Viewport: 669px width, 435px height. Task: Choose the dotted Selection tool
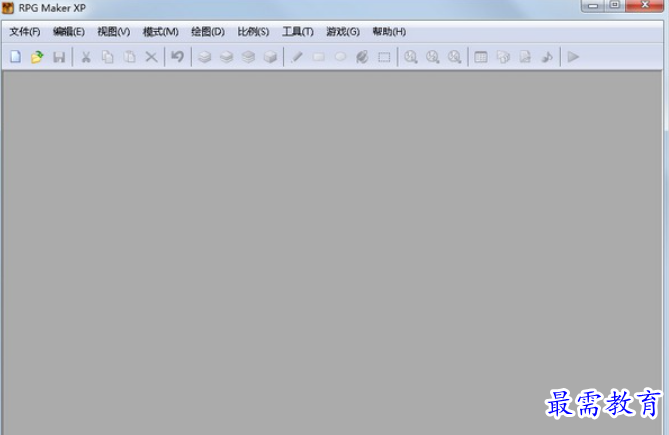pyautogui.click(x=384, y=57)
